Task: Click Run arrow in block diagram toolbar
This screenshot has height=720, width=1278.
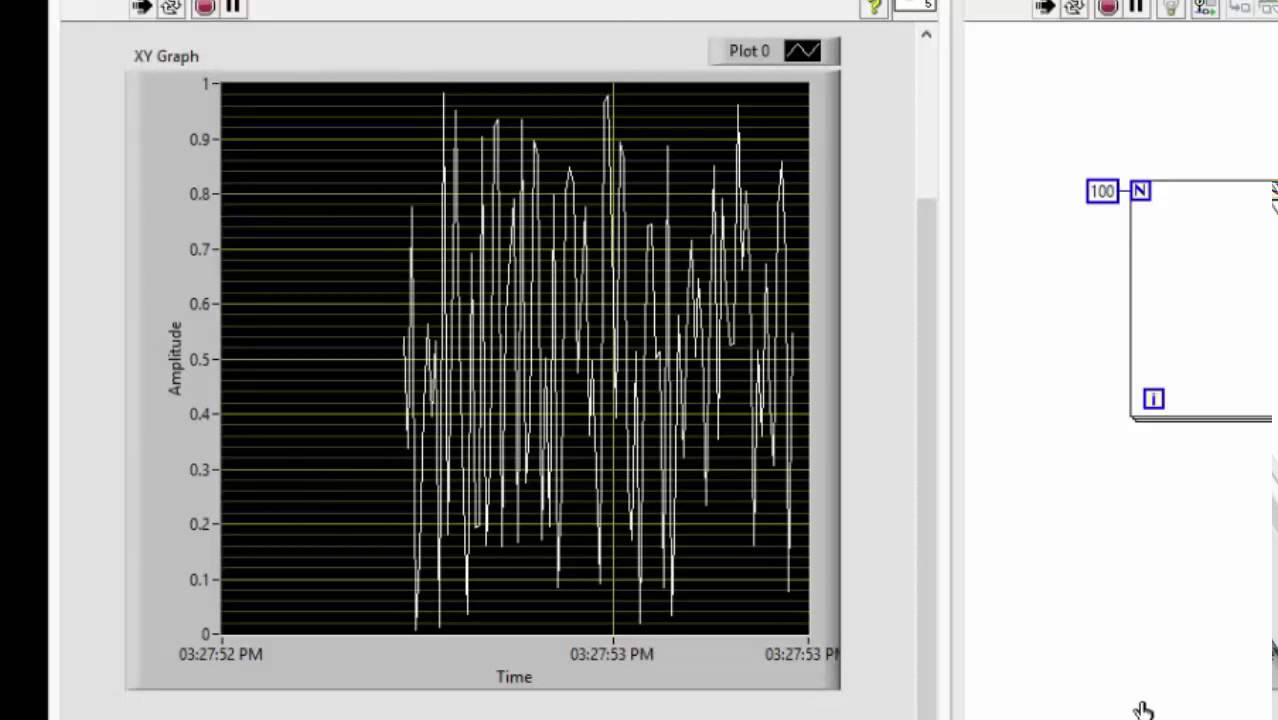Action: coord(1045,7)
